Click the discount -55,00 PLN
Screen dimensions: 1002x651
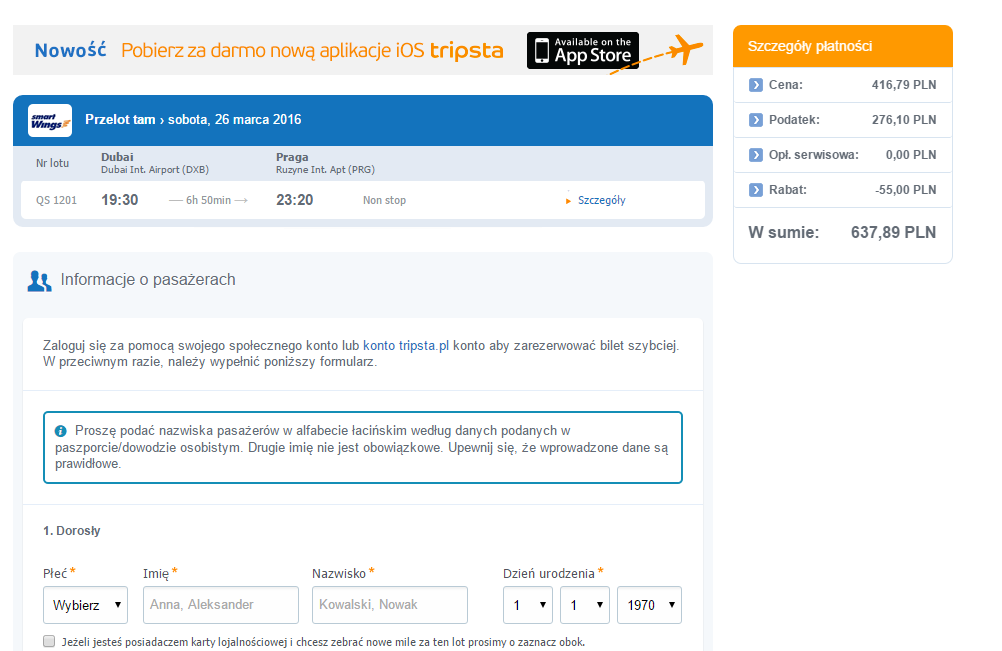(906, 190)
